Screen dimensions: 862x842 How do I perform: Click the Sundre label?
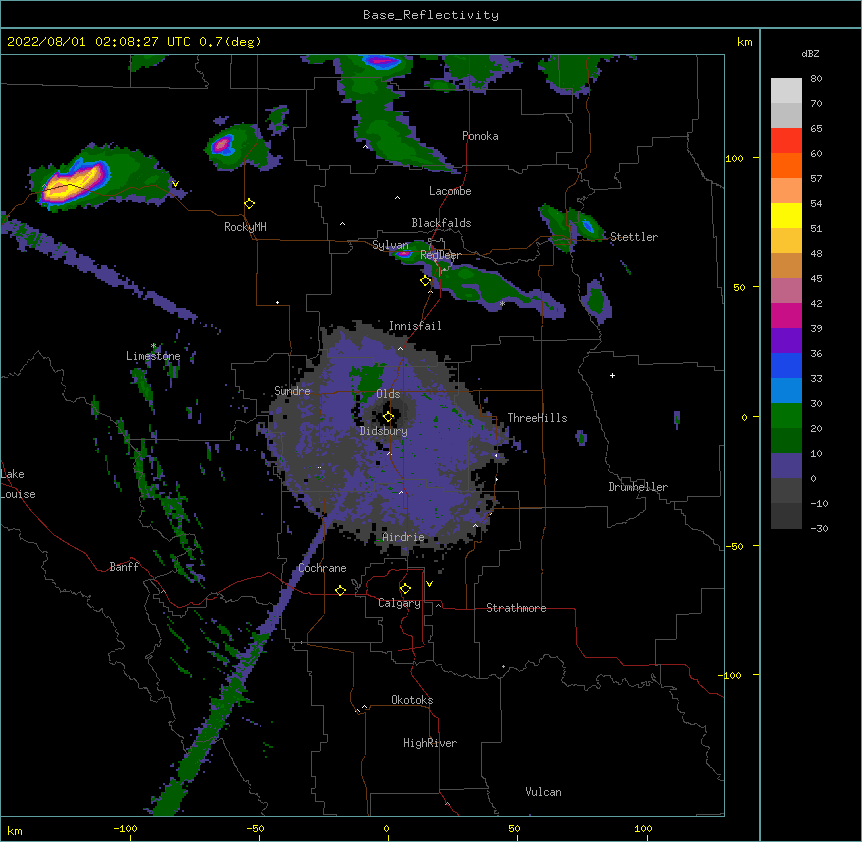pyautogui.click(x=292, y=391)
